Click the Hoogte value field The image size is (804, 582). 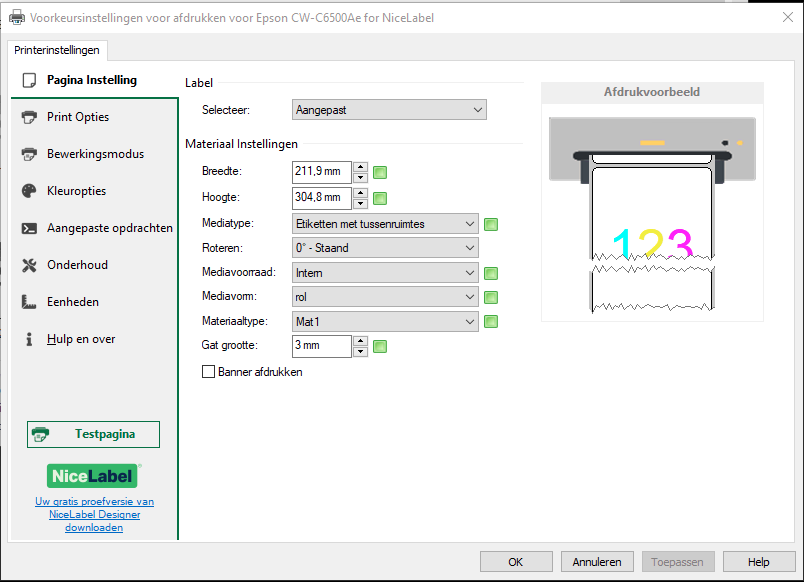[321, 198]
